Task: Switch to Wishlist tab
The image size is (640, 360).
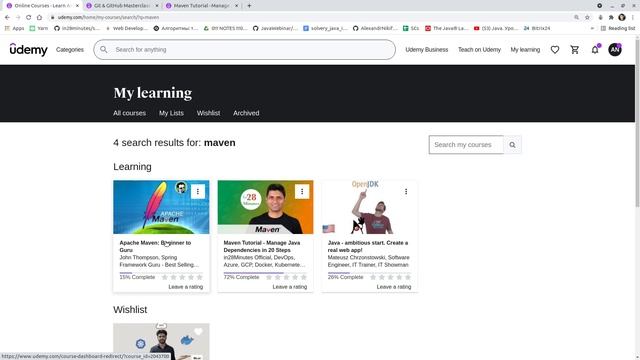Action: pyautogui.click(x=208, y=113)
